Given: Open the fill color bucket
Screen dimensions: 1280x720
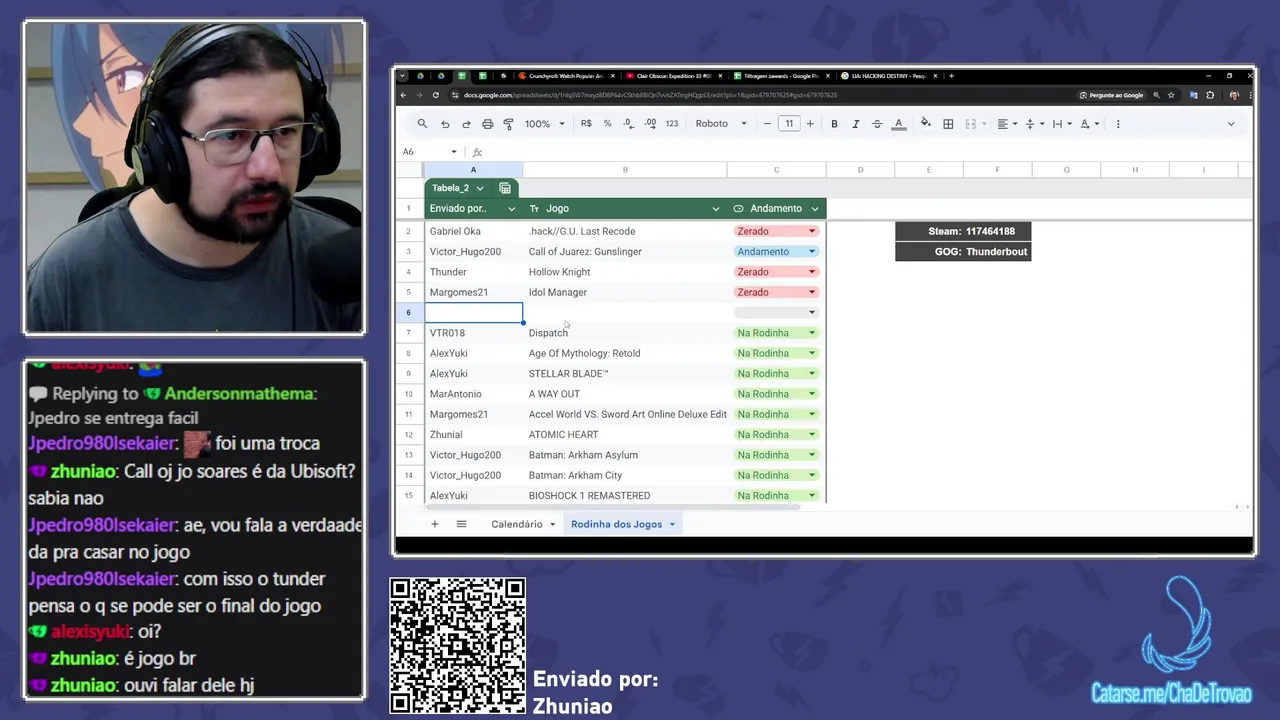Looking at the screenshot, I should (x=926, y=124).
